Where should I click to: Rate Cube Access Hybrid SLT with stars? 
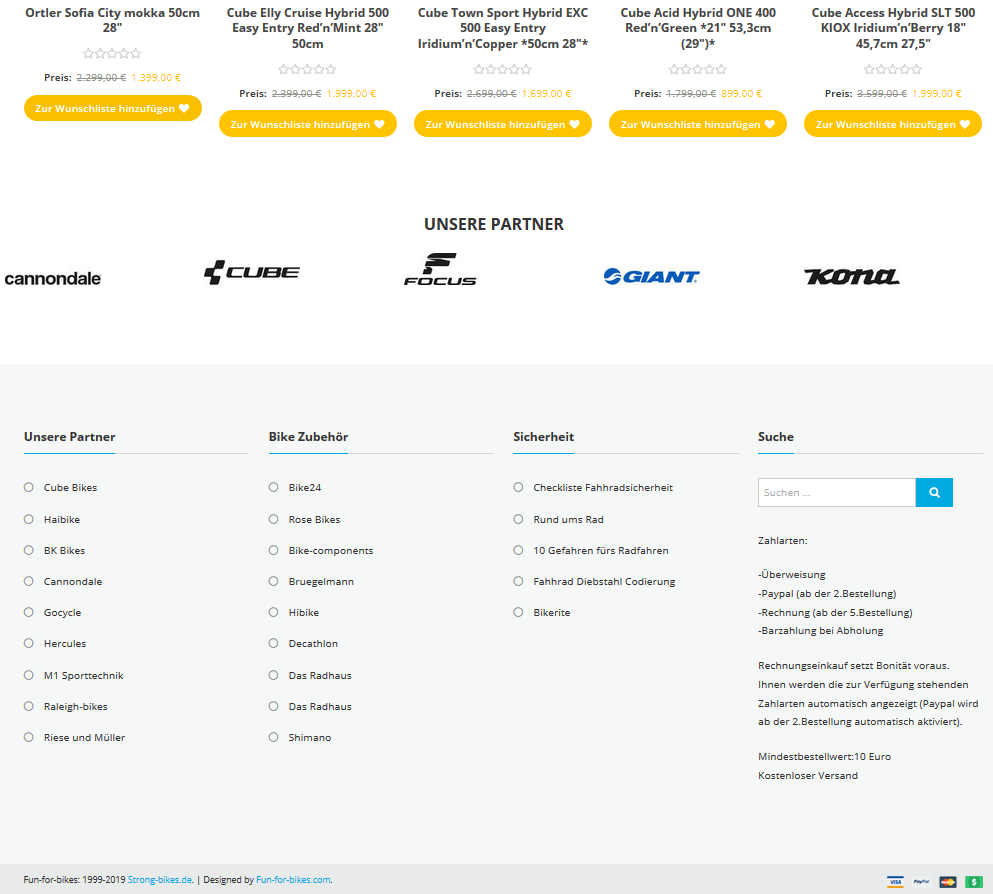tap(892, 70)
